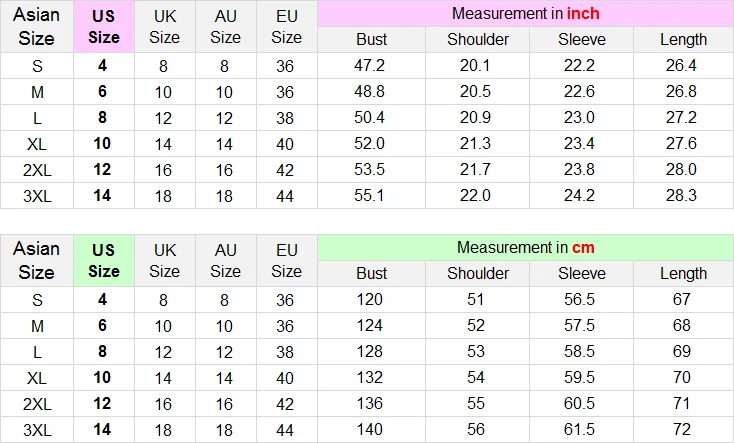This screenshot has width=734, height=443.
Task: Click the 'Measurement in inch' header
Action: (525, 14)
